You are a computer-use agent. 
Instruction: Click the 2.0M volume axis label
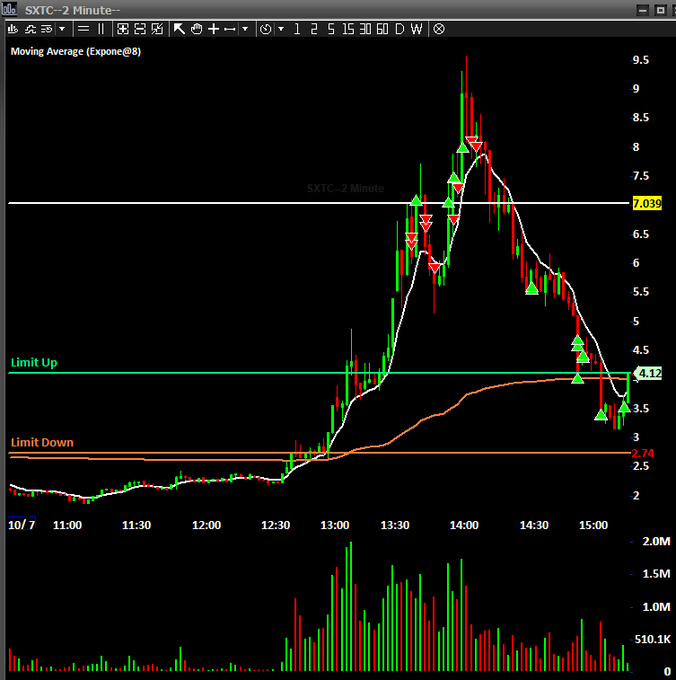pos(656,541)
